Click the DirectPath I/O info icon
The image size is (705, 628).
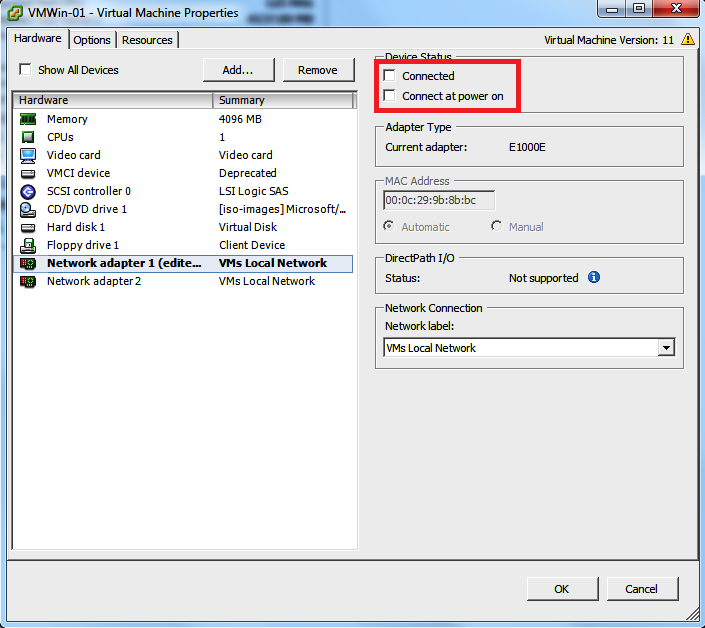tap(594, 277)
